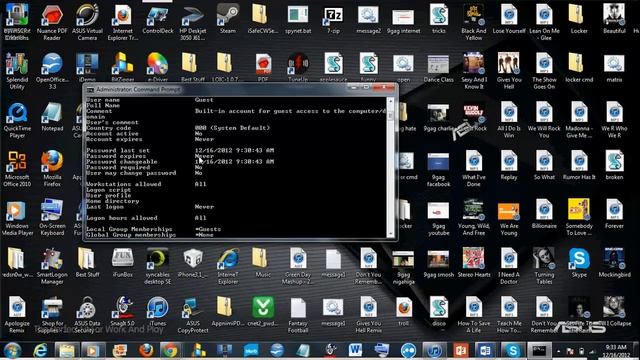Select the Skype desktop shortcut
The height and width of the screenshot is (360, 640).
579,263
